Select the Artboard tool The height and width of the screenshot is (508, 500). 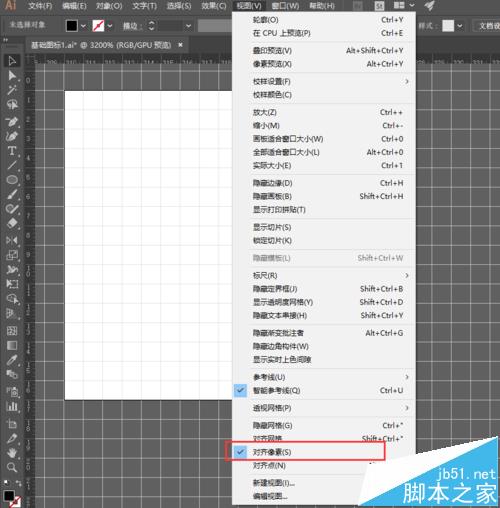12,423
